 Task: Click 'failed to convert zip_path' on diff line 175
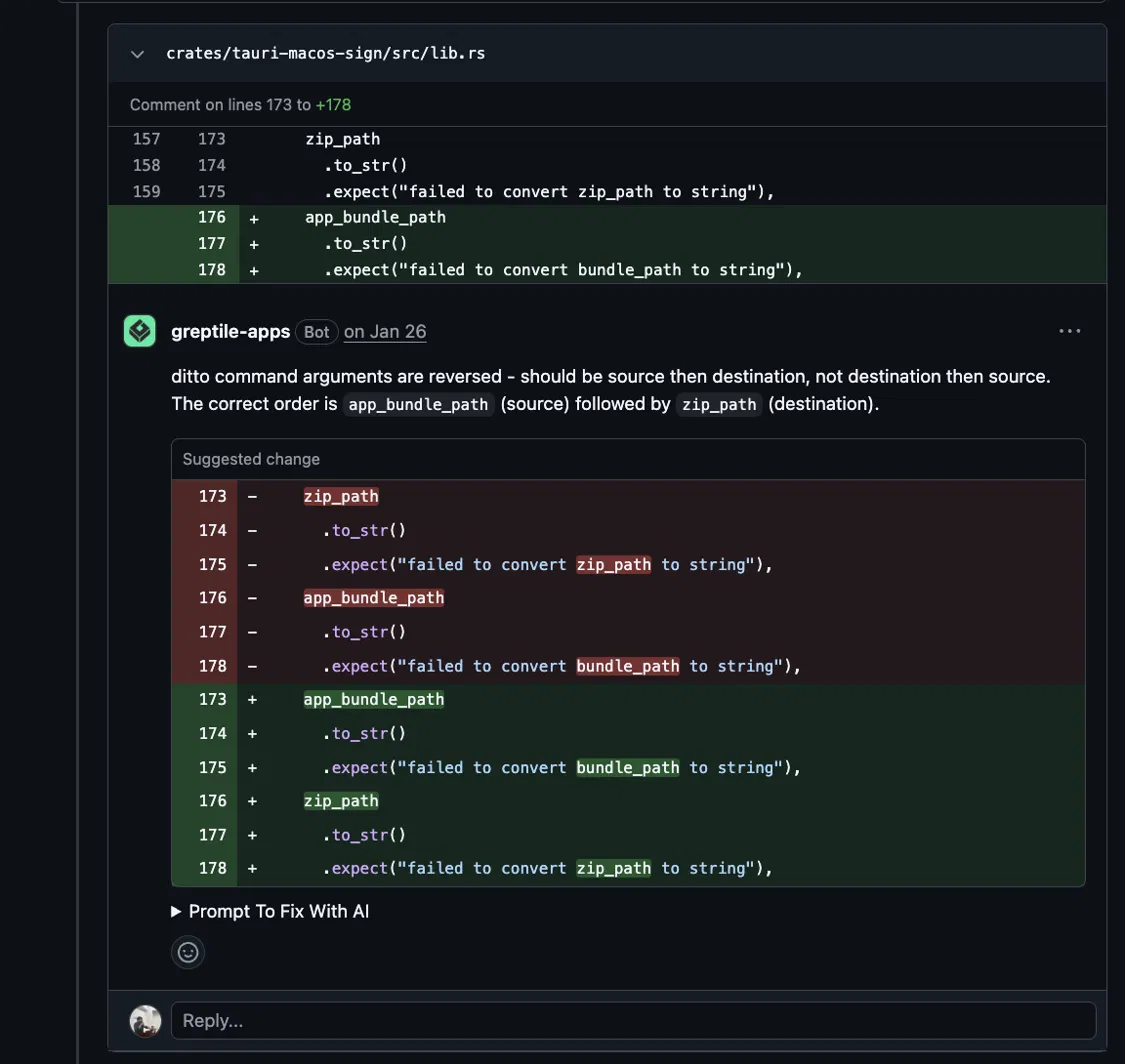pos(531,192)
